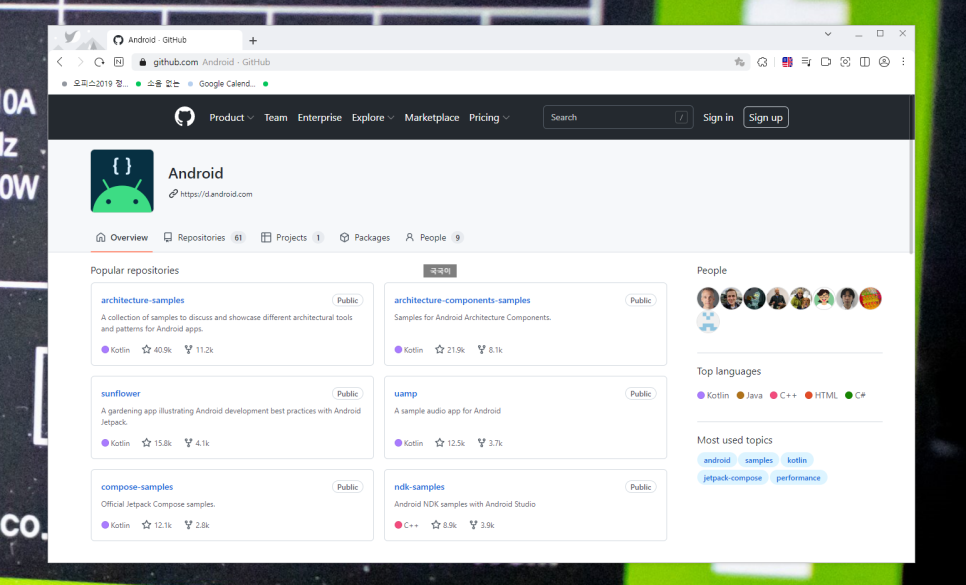Open the Enterprise menu item
The image size is (966, 585).
click(319, 118)
